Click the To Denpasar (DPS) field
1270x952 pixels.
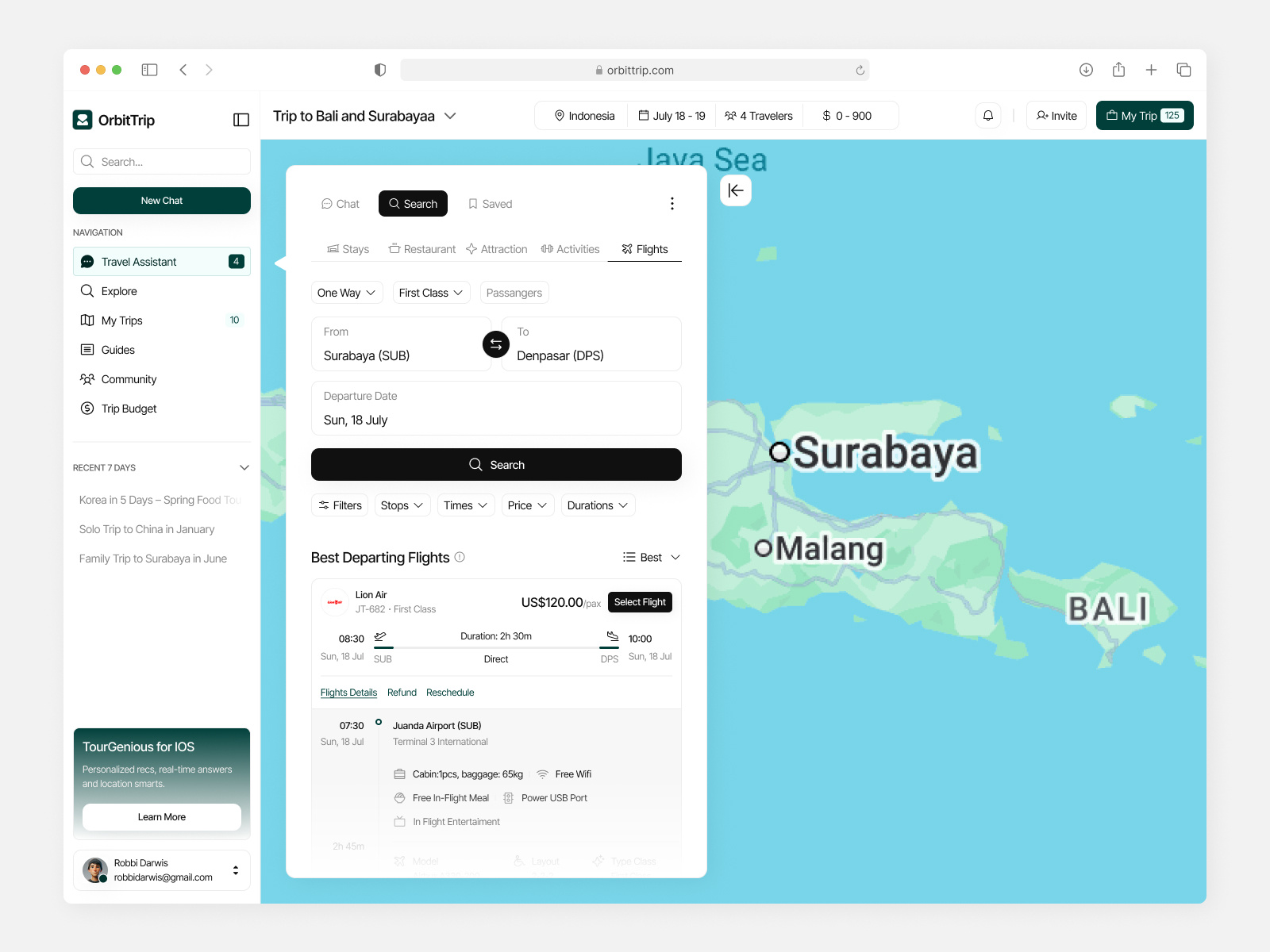[x=591, y=344]
